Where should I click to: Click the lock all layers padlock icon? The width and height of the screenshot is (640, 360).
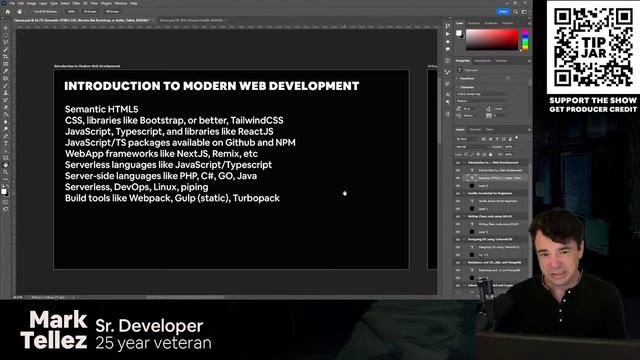click(490, 154)
